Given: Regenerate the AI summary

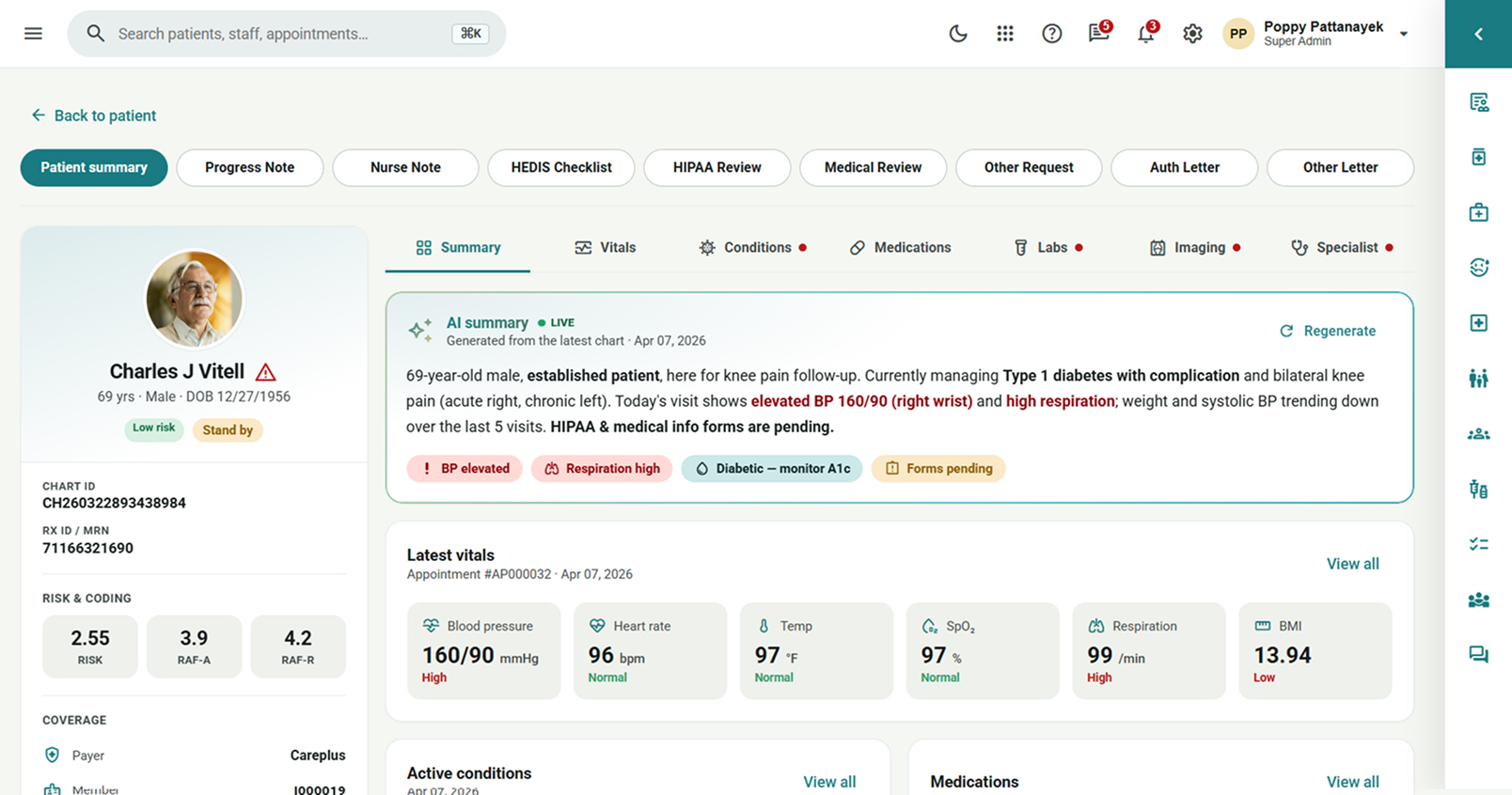Looking at the screenshot, I should (1328, 331).
